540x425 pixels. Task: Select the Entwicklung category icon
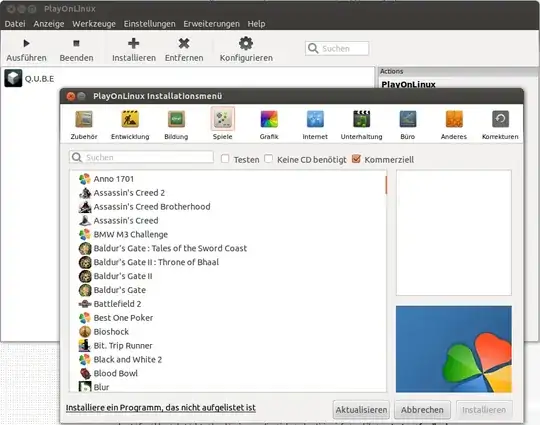tap(130, 120)
